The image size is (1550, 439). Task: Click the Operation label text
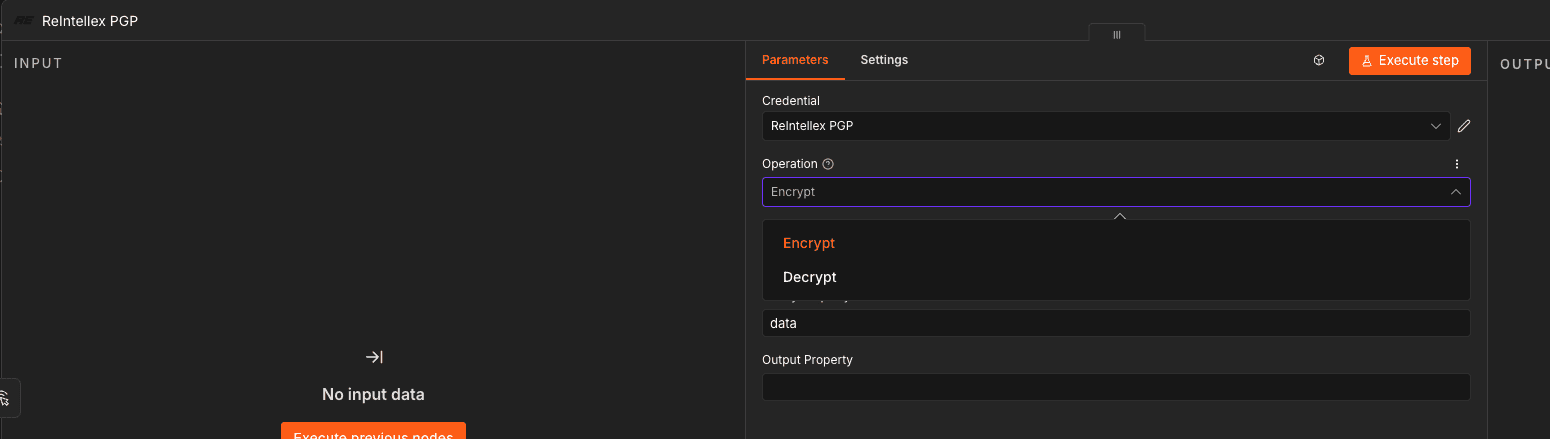pyautogui.click(x=790, y=164)
